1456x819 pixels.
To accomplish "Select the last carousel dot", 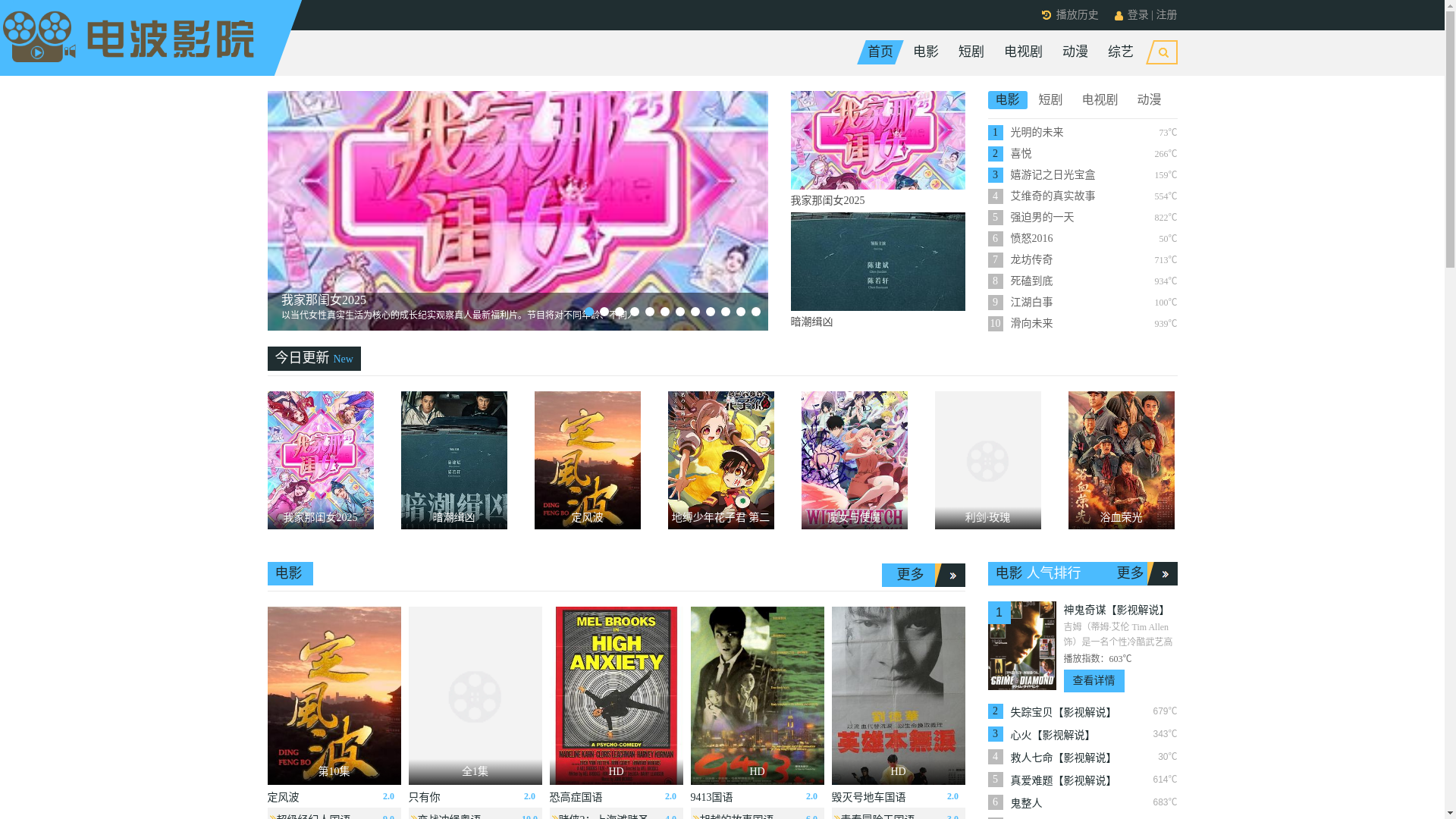I will click(756, 312).
